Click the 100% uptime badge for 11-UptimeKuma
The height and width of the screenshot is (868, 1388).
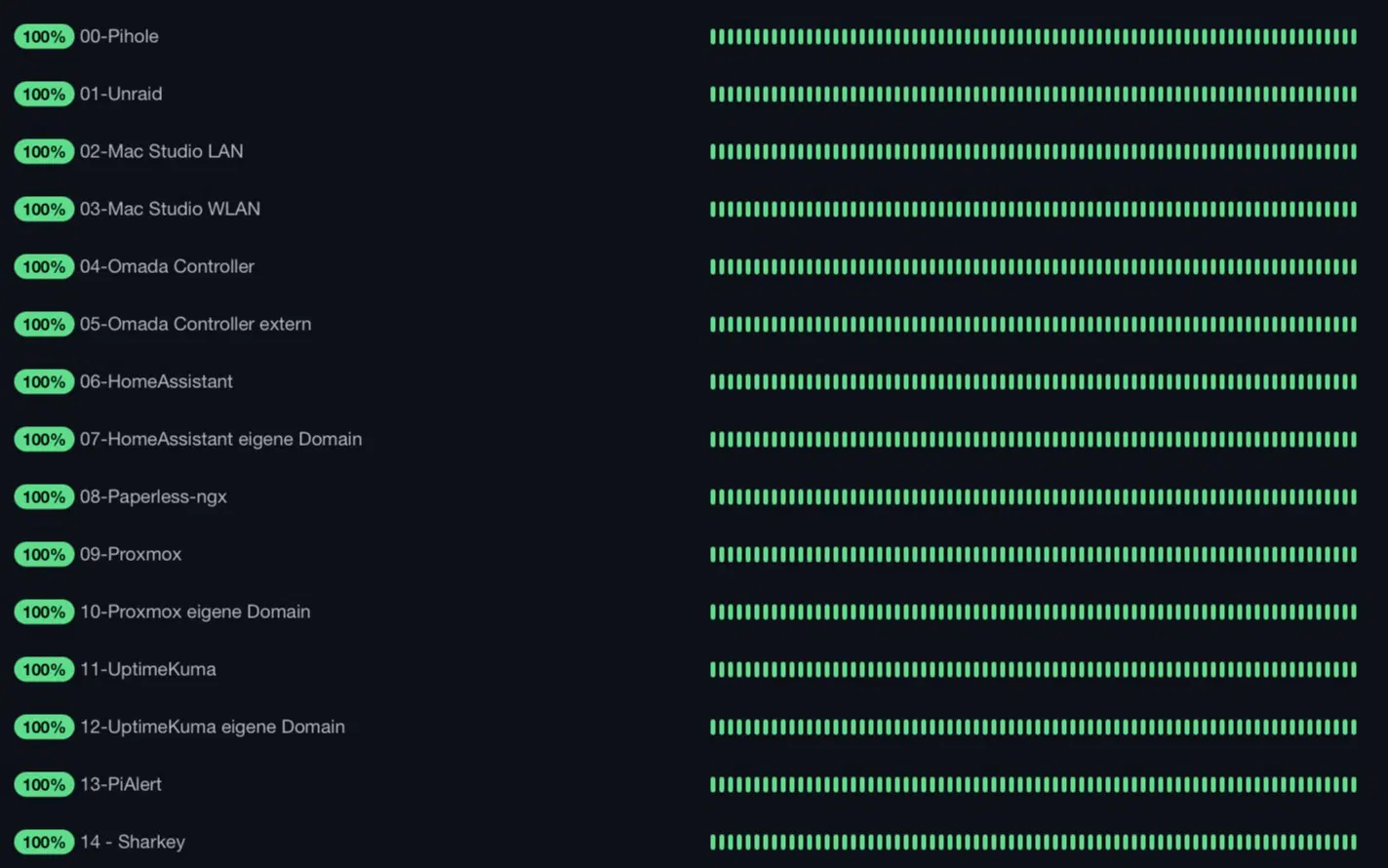coord(44,670)
